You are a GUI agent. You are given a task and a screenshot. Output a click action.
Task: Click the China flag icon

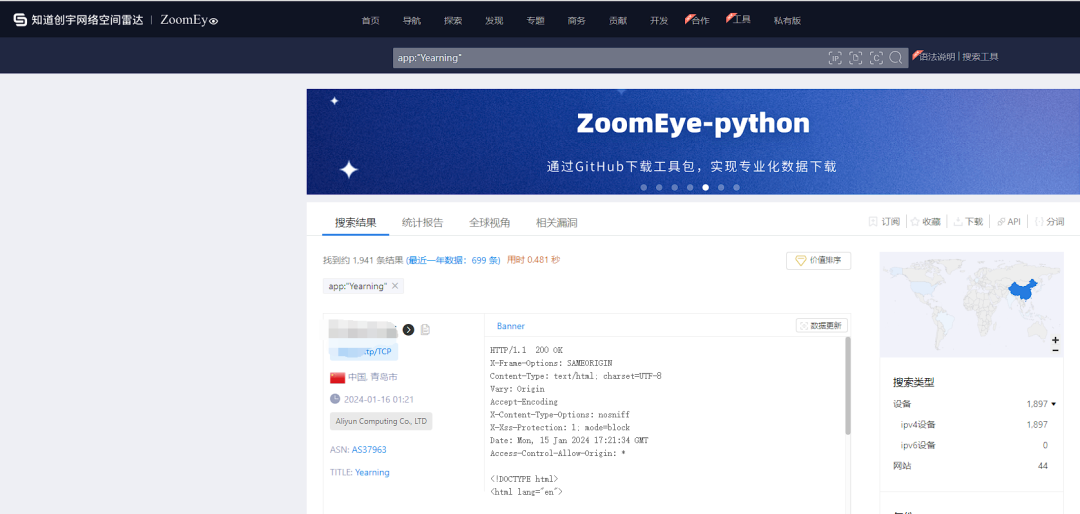click(338, 378)
